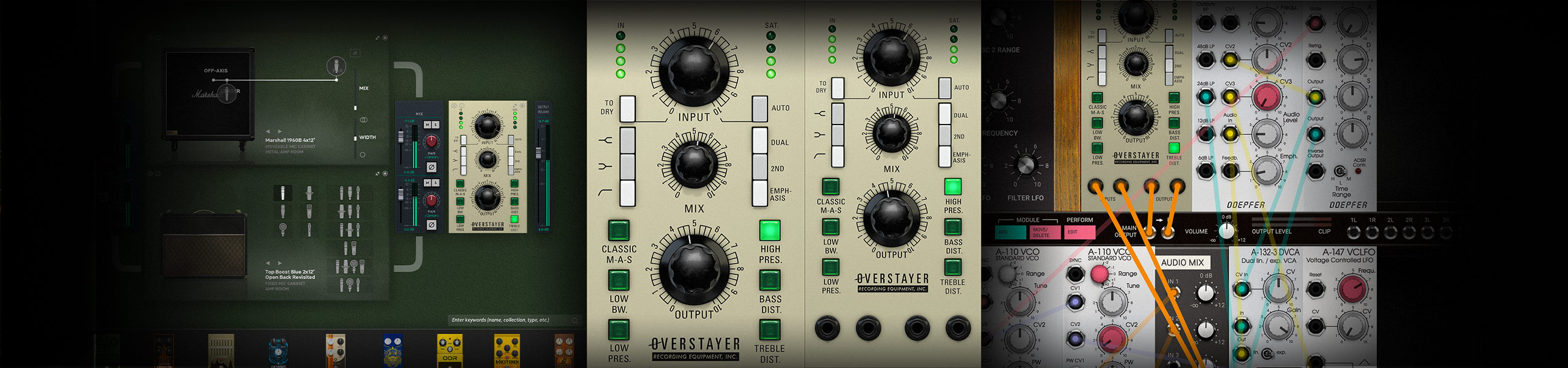1568x368 pixels.
Task: Go to next cabinet above Marshall 1960B label
Action: (x=281, y=131)
